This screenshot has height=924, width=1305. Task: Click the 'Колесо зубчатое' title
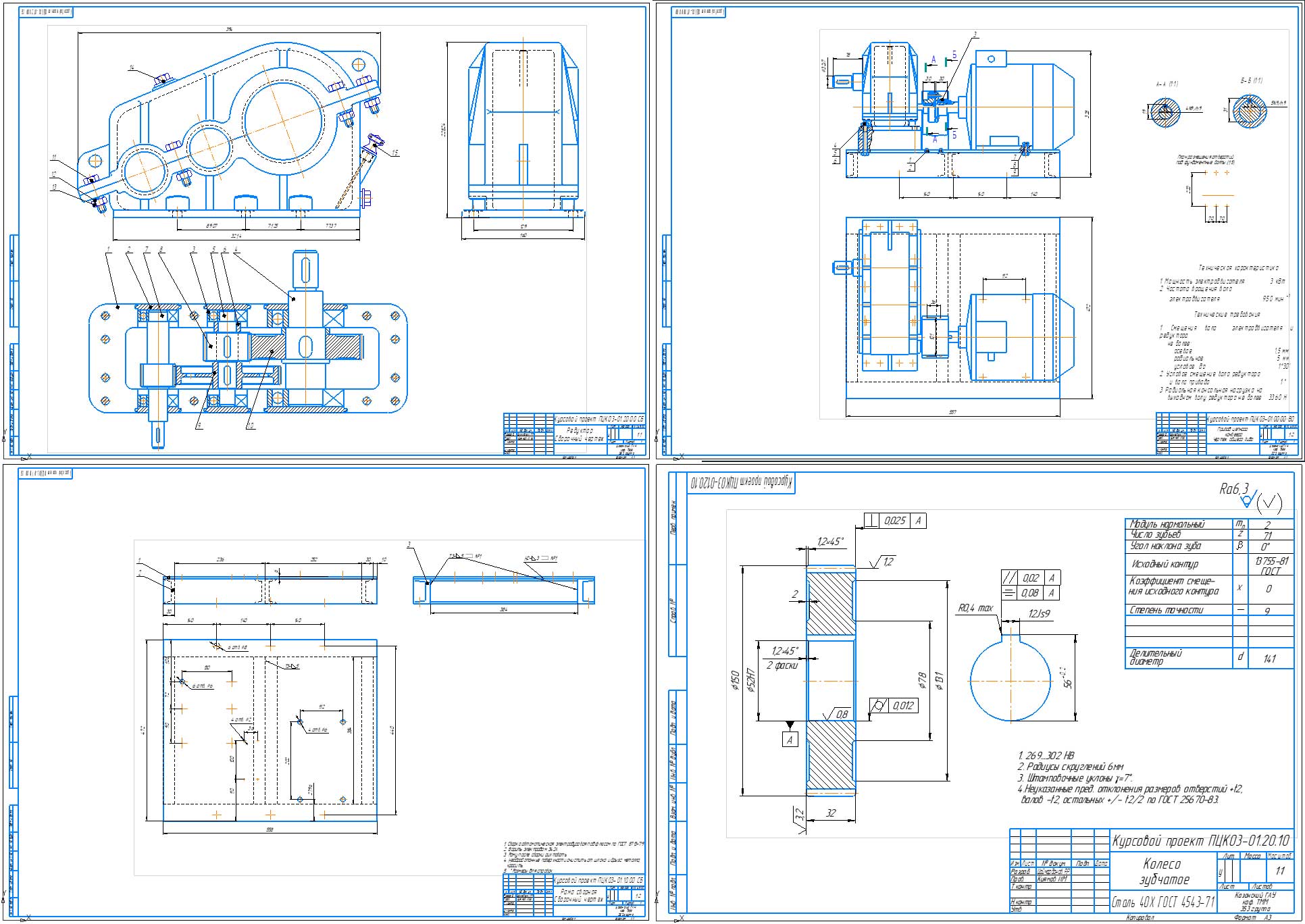[x=1162, y=871]
